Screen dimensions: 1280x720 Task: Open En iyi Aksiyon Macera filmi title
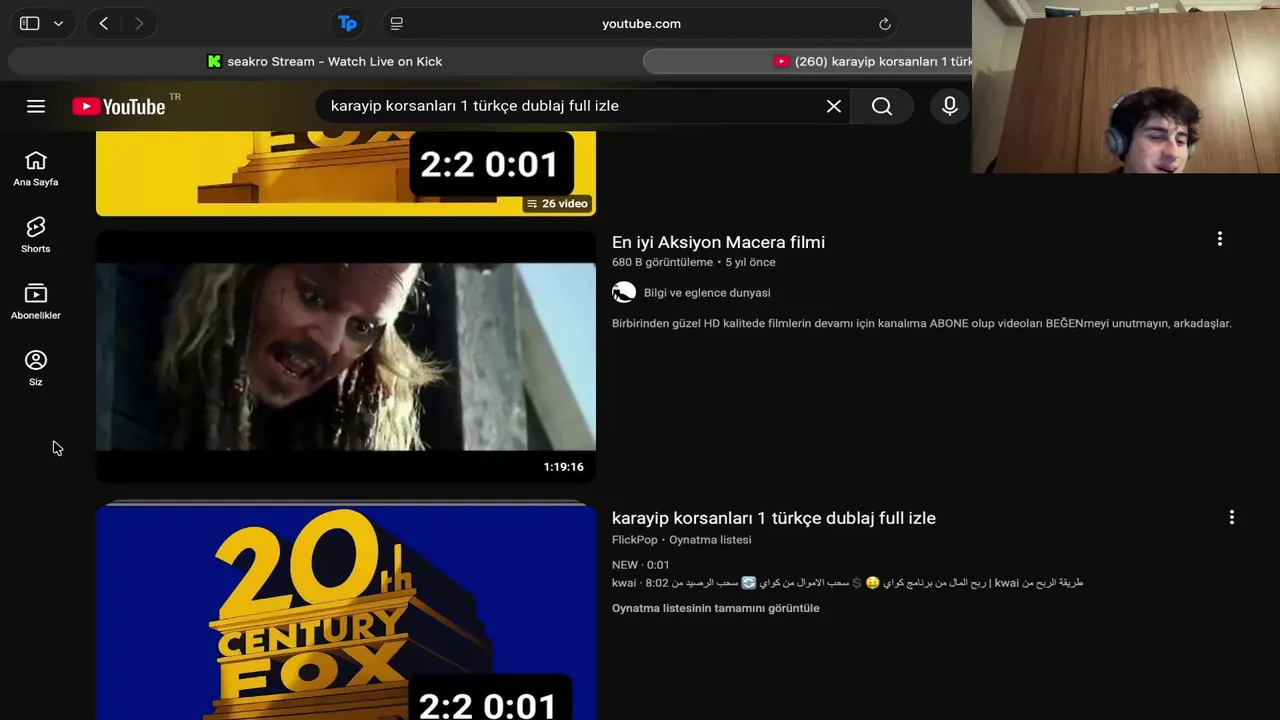coord(718,242)
